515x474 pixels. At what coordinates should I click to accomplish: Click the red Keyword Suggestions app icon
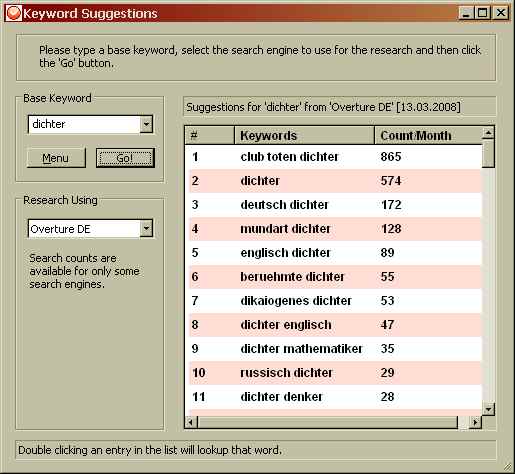point(14,13)
